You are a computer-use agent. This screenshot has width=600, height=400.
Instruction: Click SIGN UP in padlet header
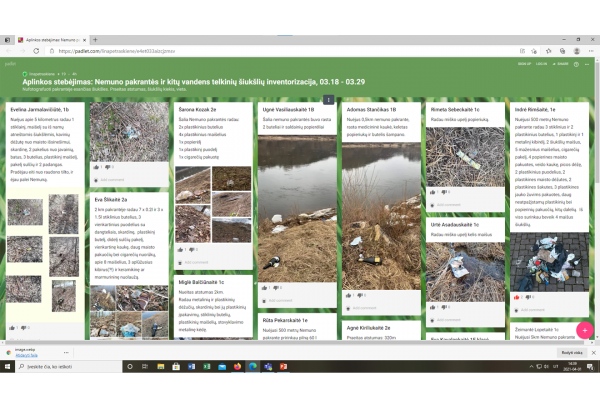click(525, 64)
